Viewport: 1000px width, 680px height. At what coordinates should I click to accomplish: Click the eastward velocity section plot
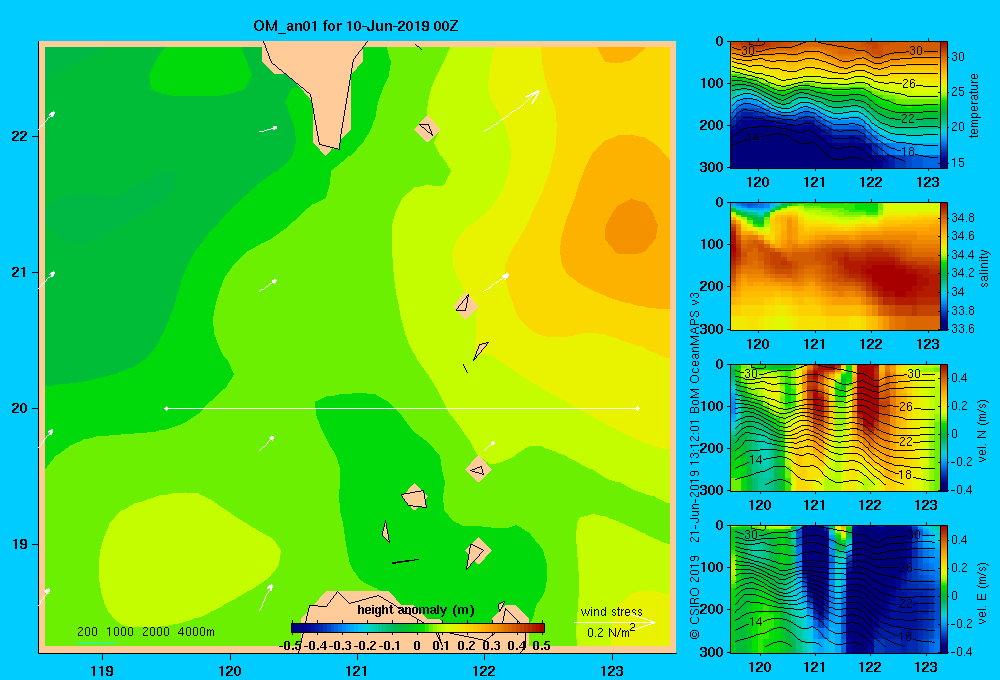click(834, 589)
